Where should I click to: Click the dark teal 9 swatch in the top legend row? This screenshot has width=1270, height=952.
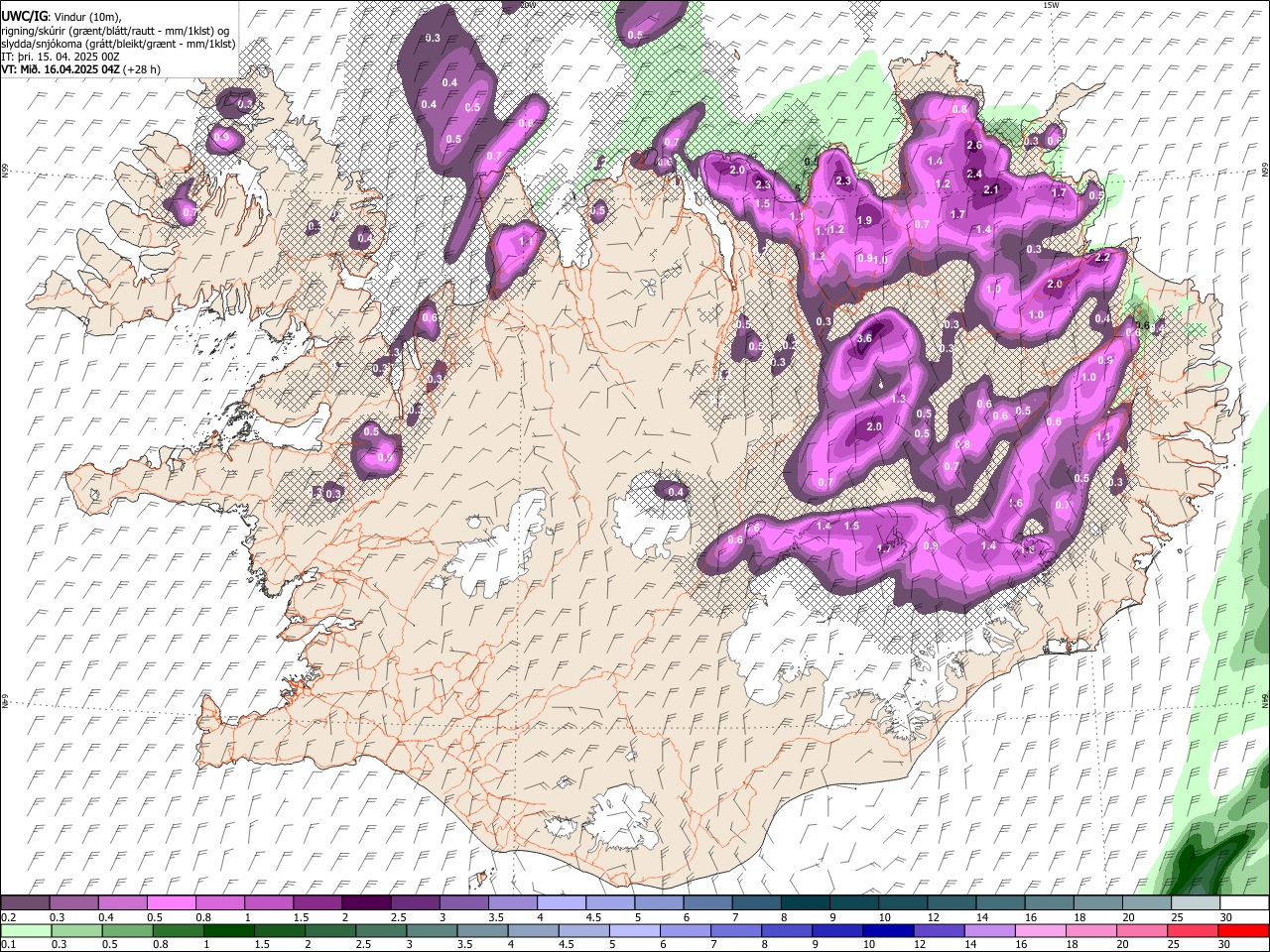855,903
